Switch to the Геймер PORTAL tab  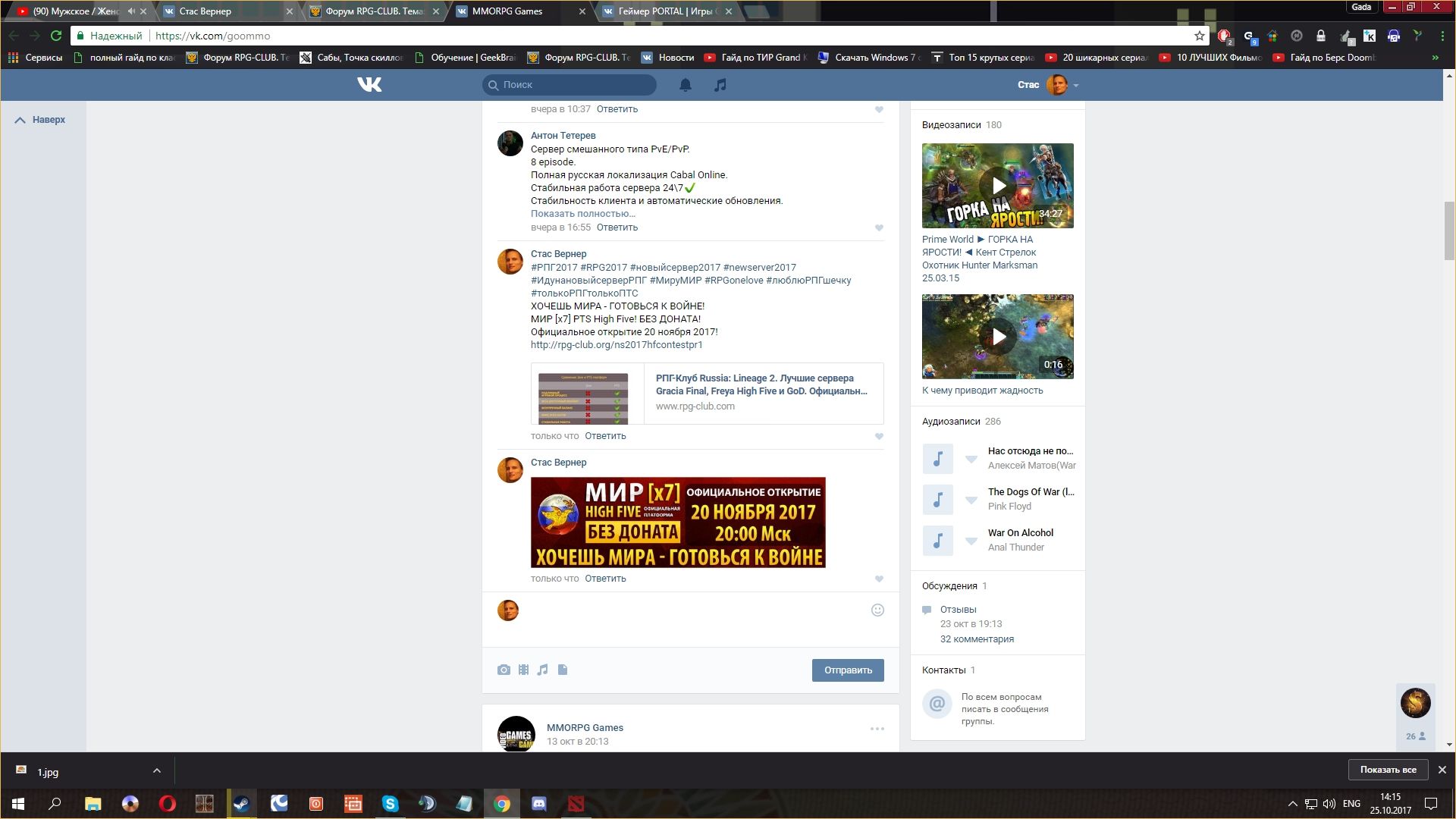[664, 11]
